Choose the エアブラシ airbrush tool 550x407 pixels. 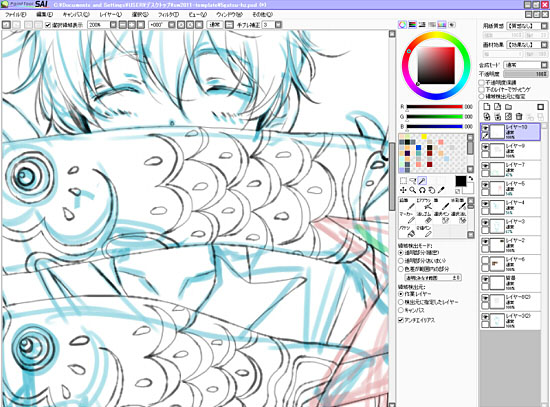tap(424, 204)
